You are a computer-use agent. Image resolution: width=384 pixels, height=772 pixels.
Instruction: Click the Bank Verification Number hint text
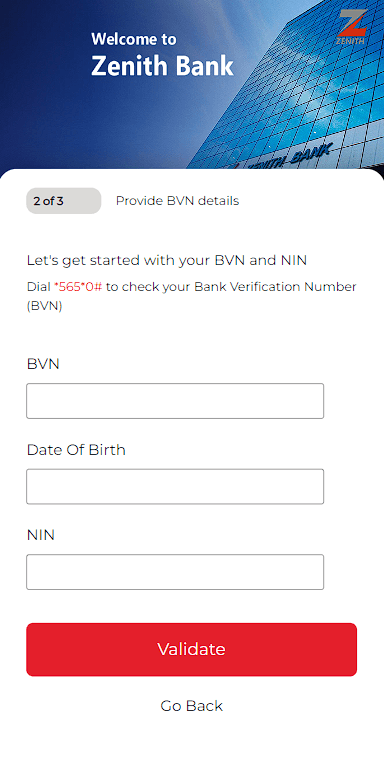pyautogui.click(x=192, y=296)
